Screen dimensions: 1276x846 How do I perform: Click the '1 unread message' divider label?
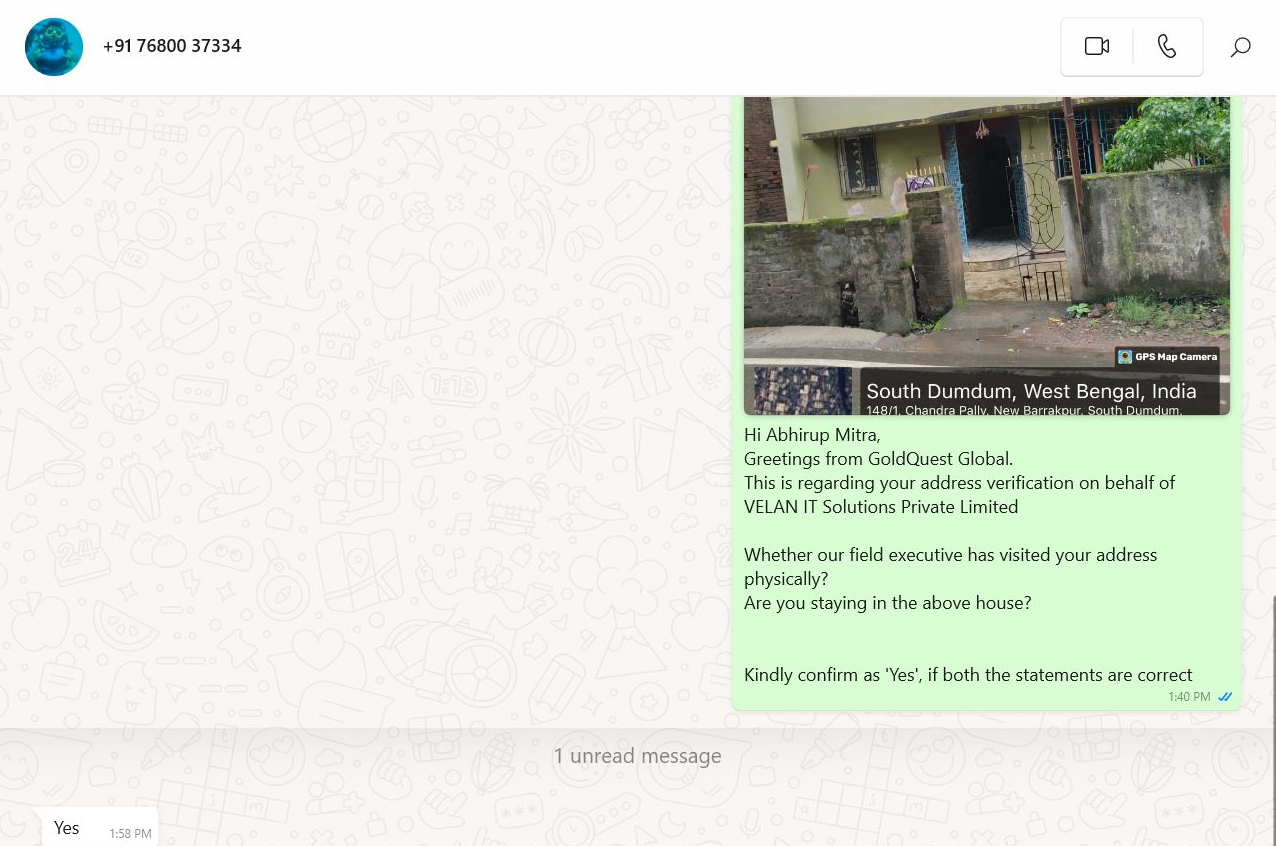[x=637, y=756]
